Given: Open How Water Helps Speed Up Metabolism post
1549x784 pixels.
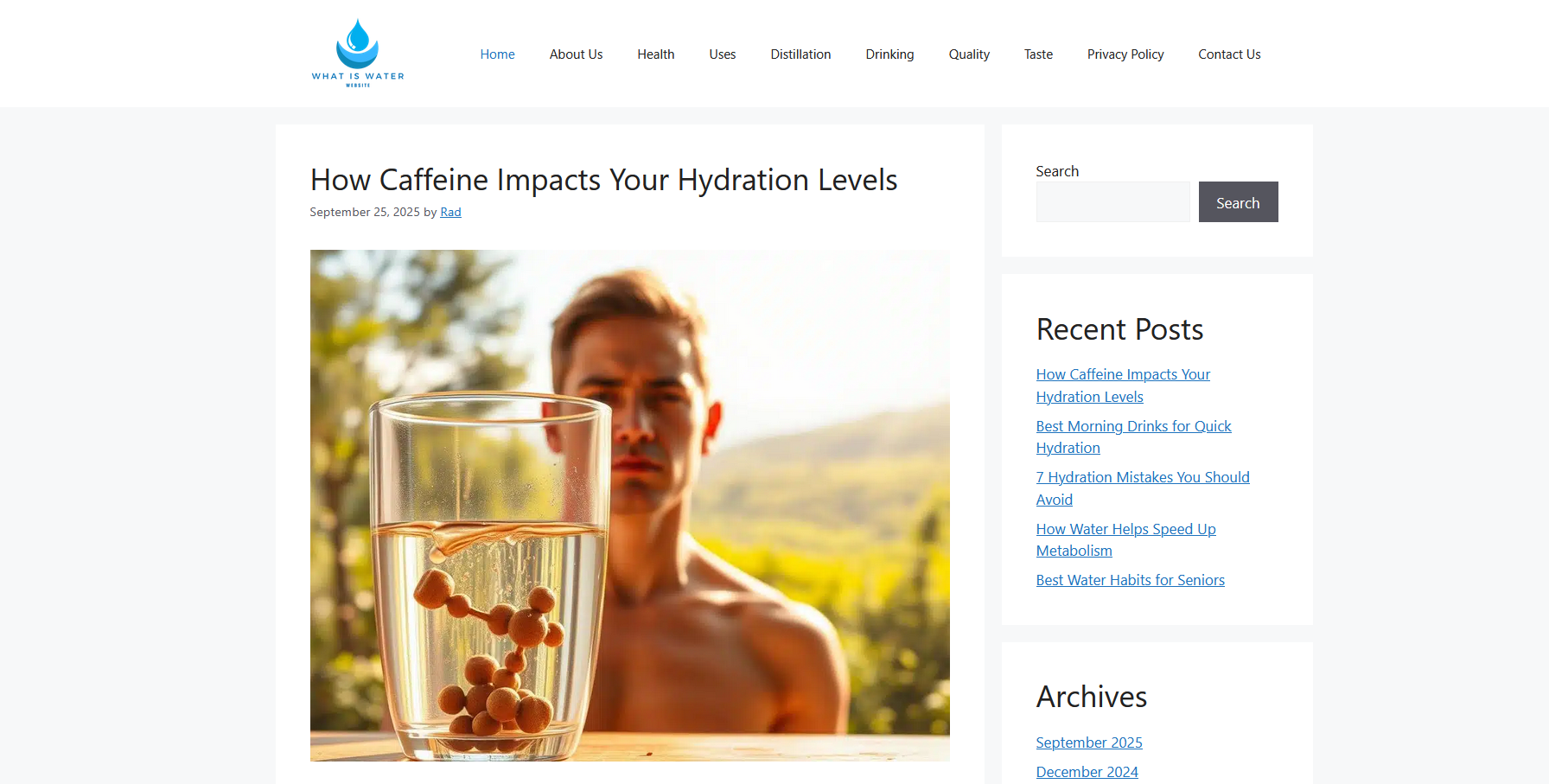Looking at the screenshot, I should [1125, 540].
